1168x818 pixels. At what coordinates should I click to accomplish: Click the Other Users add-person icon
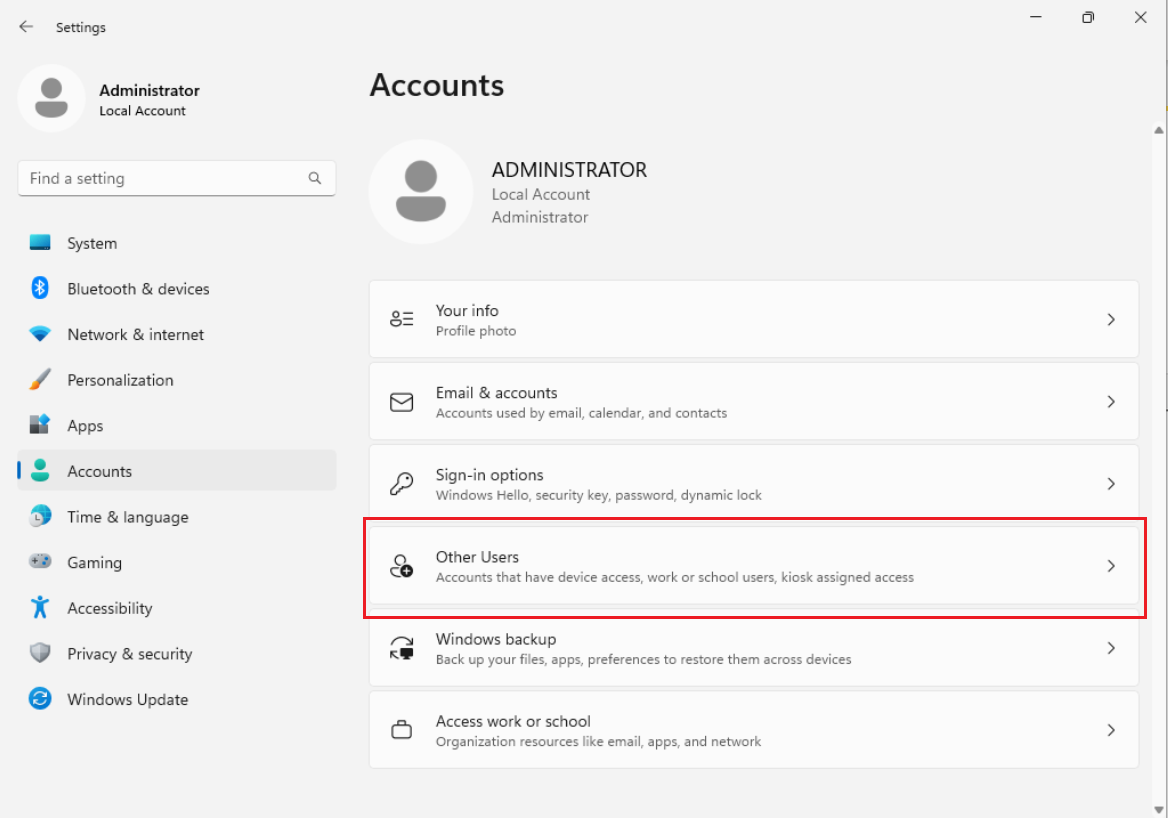[402, 566]
